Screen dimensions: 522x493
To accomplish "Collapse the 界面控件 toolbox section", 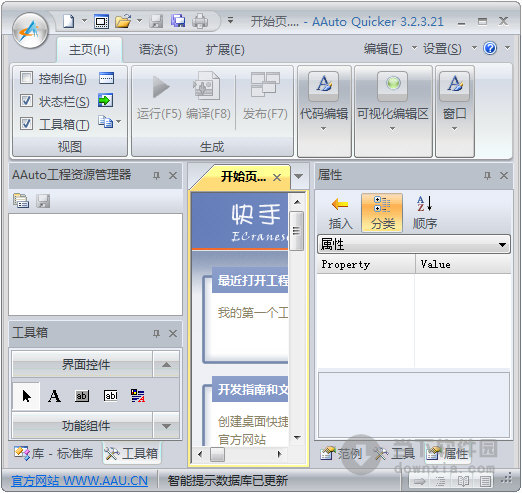I will click(166, 365).
